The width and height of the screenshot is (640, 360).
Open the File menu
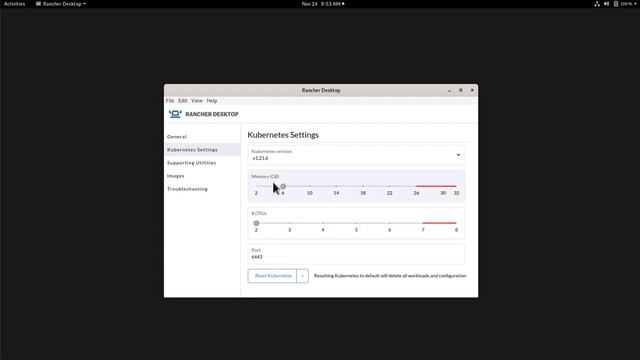pos(170,100)
